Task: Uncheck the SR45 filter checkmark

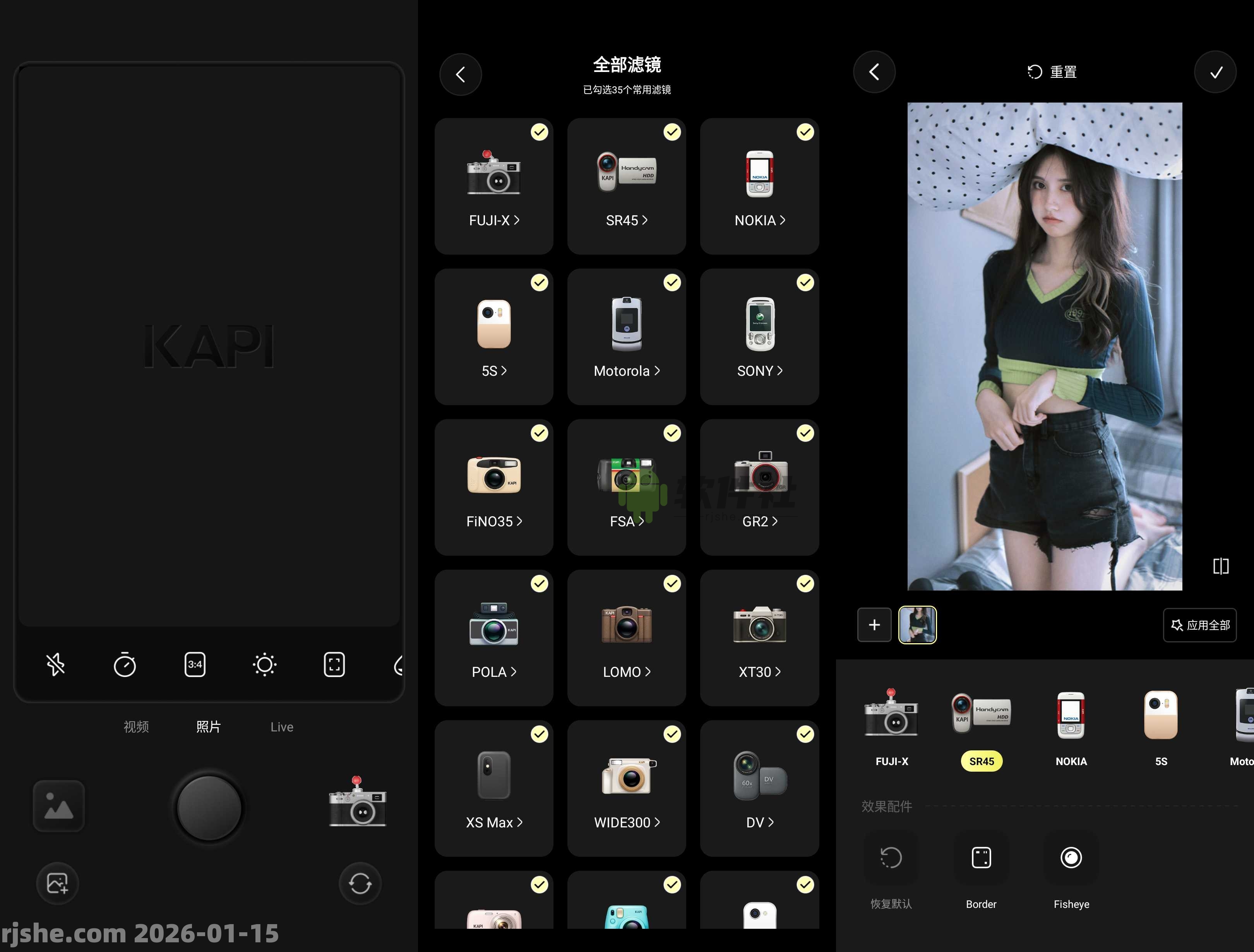Action: click(672, 132)
